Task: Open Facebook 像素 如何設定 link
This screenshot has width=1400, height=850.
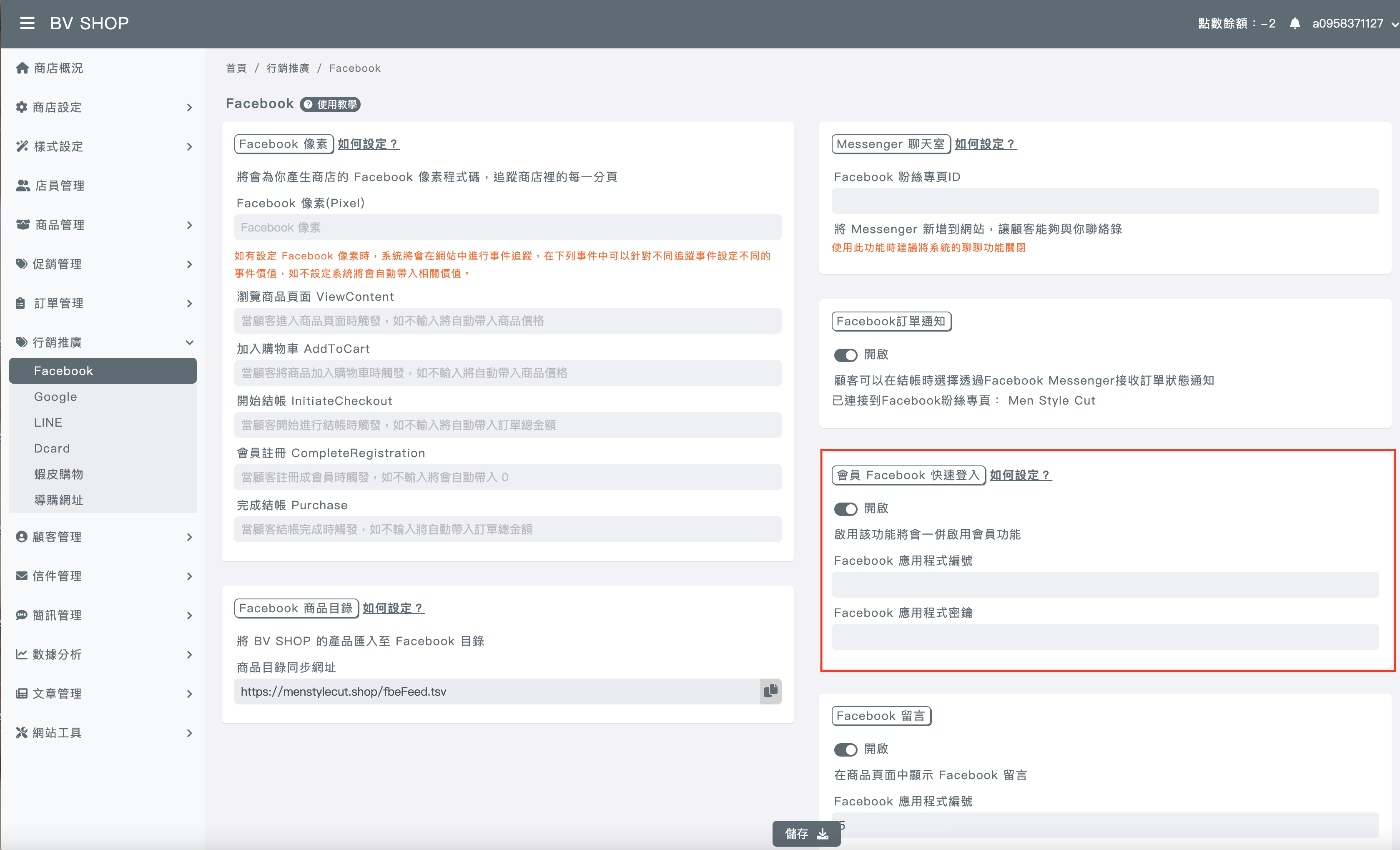Action: tap(369, 144)
